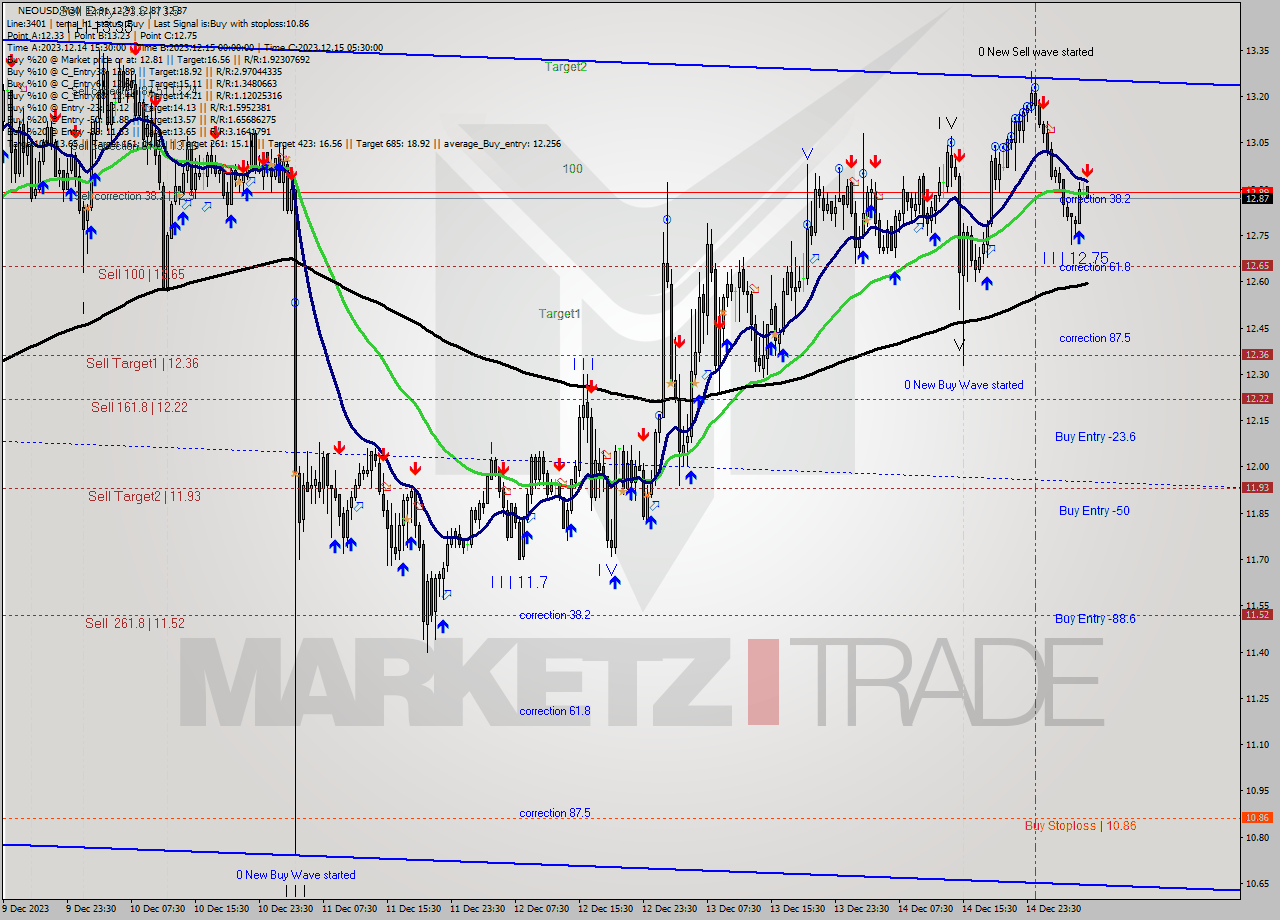This screenshot has width=1280, height=920.
Task: Select 'Buy Entry -50' label
Action: coord(1094,511)
